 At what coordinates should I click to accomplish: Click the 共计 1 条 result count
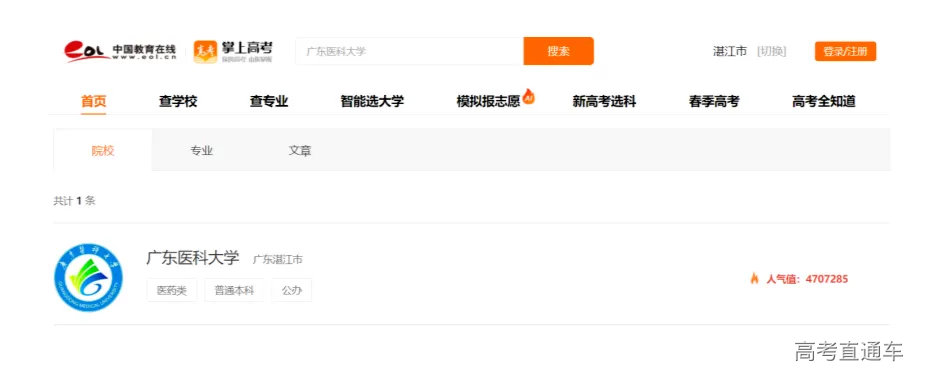(x=74, y=201)
